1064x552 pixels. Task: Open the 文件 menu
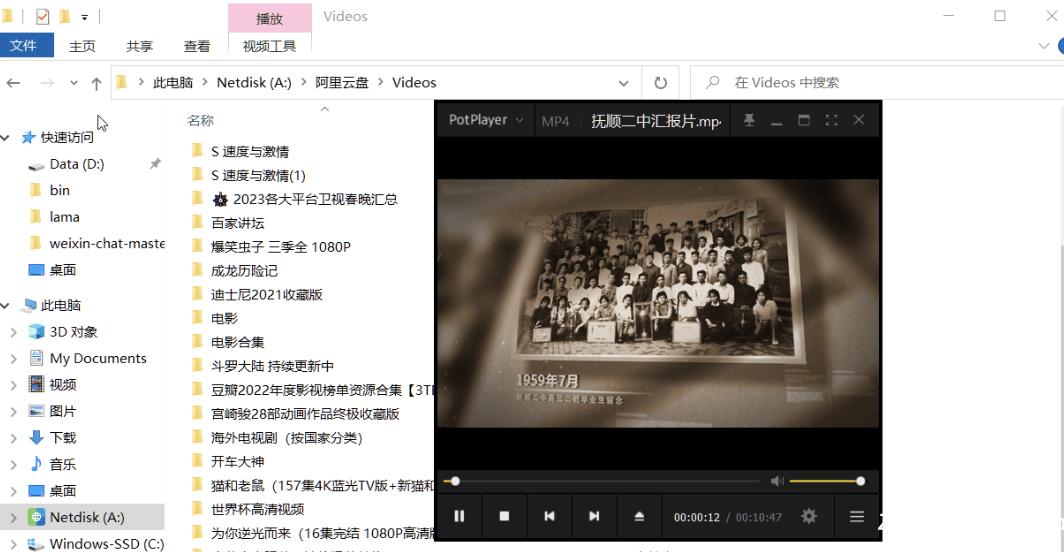[23, 45]
